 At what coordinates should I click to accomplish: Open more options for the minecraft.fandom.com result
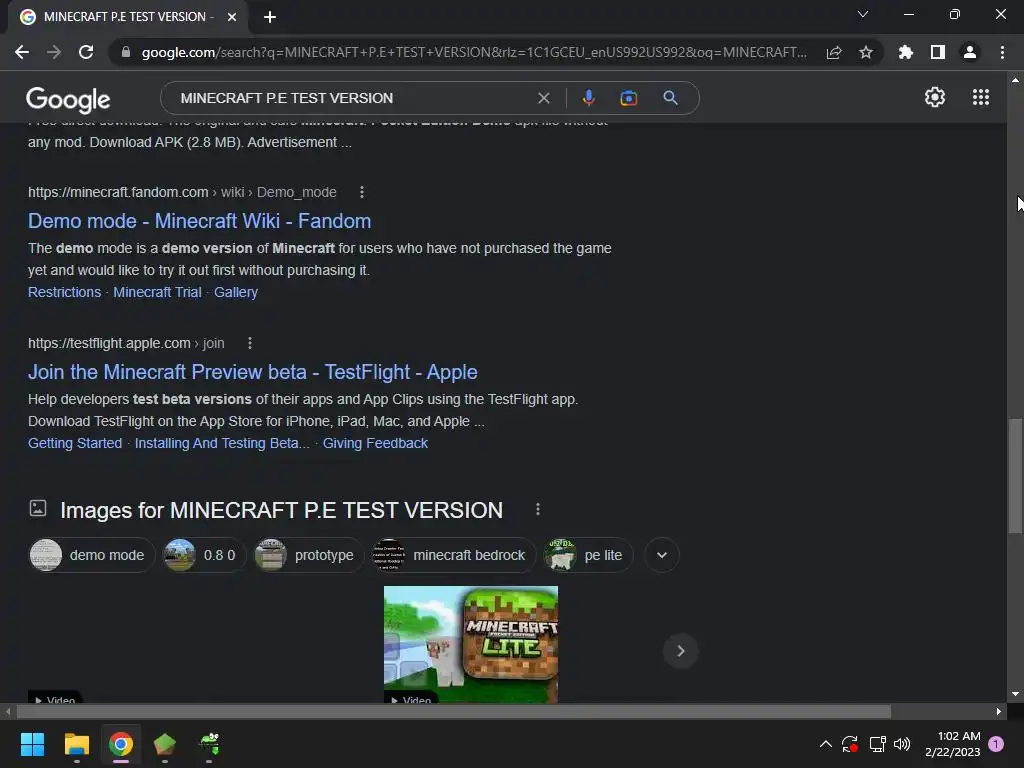(362, 192)
